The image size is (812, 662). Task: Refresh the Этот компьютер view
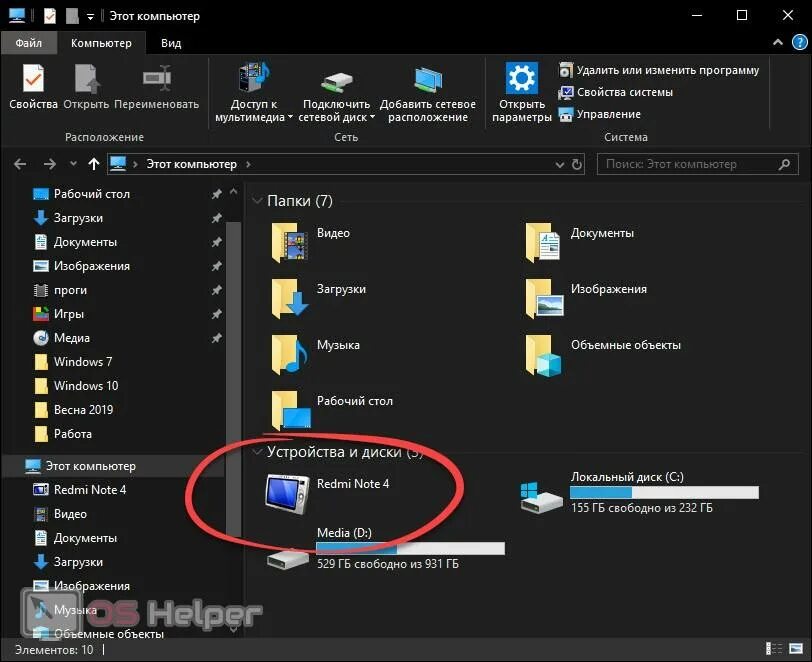pos(576,165)
